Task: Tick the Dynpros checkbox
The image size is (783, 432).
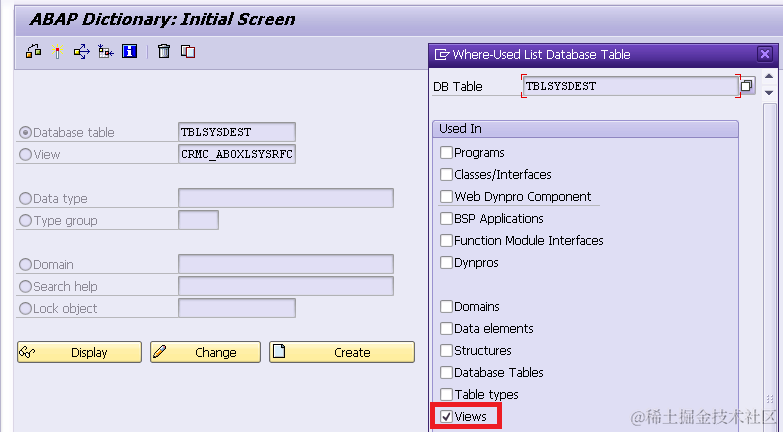Action: pyautogui.click(x=446, y=262)
